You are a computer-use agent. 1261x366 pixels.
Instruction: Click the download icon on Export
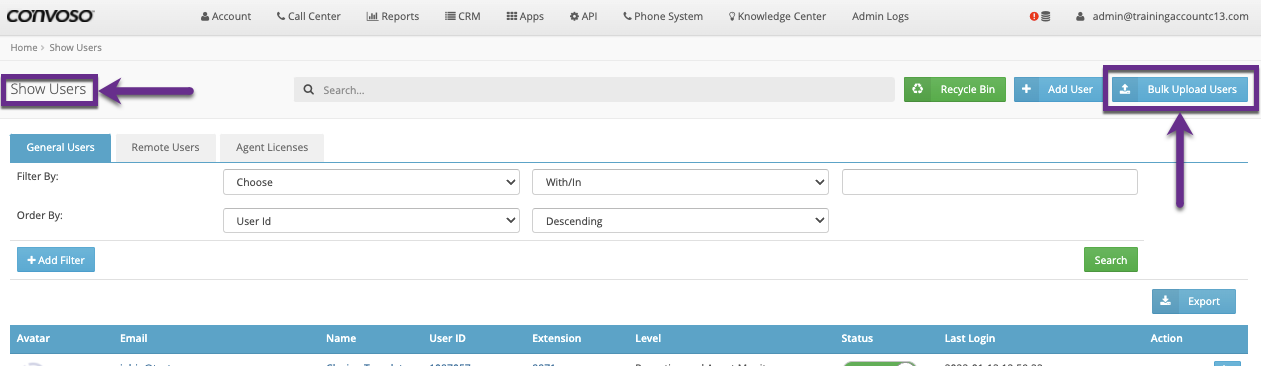pos(1165,301)
